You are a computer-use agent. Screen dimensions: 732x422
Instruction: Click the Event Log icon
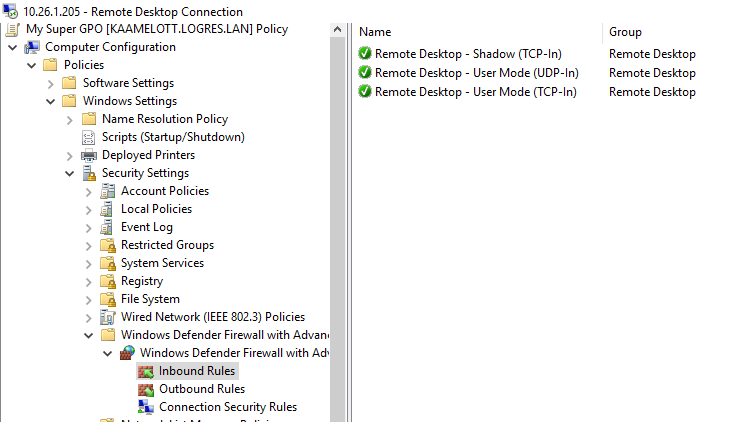point(108,227)
